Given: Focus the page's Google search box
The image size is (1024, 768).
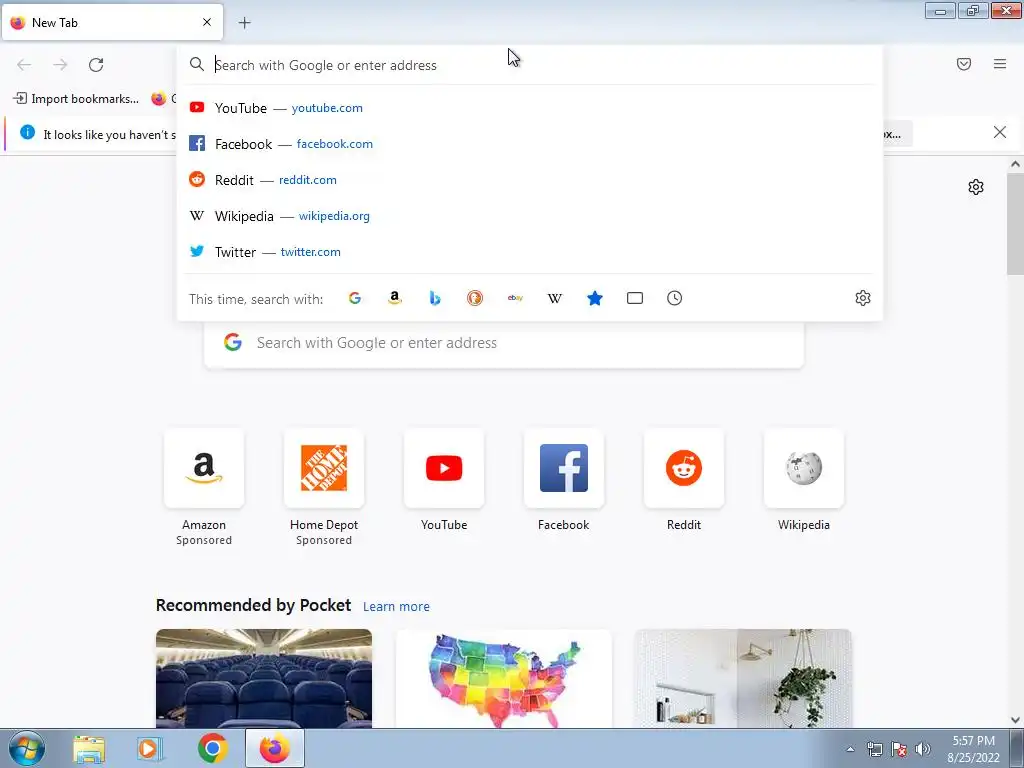Looking at the screenshot, I should [x=504, y=344].
